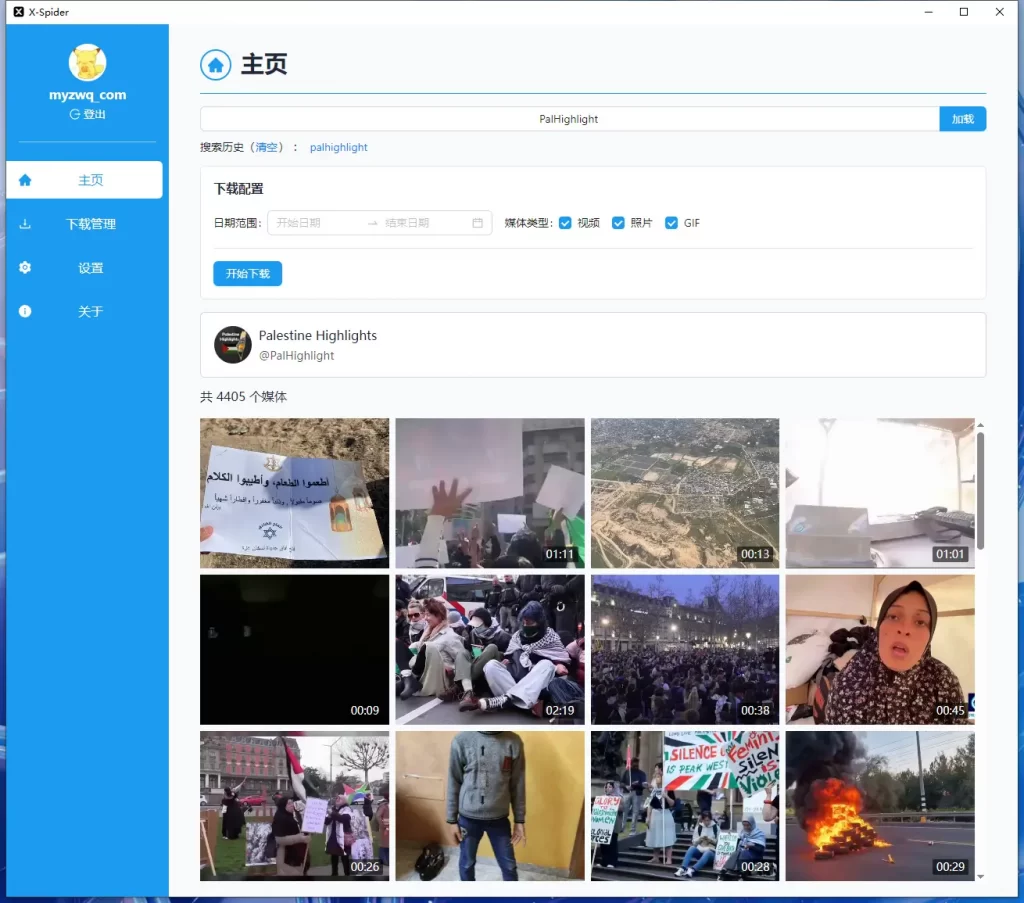Image resolution: width=1024 pixels, height=903 pixels.
Task: Open the 00:26 flag rally video thumbnail
Action: (295, 806)
